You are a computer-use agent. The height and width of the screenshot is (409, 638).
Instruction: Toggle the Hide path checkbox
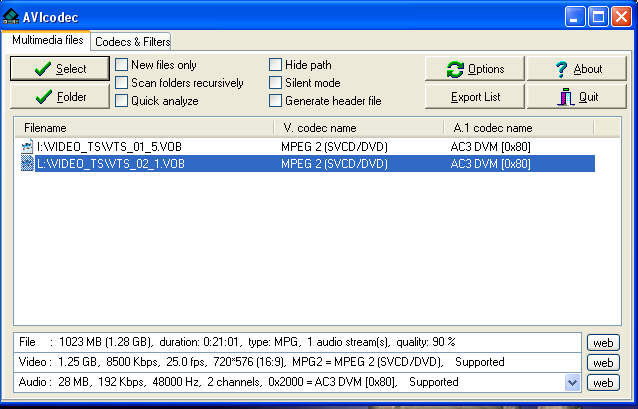(x=275, y=65)
